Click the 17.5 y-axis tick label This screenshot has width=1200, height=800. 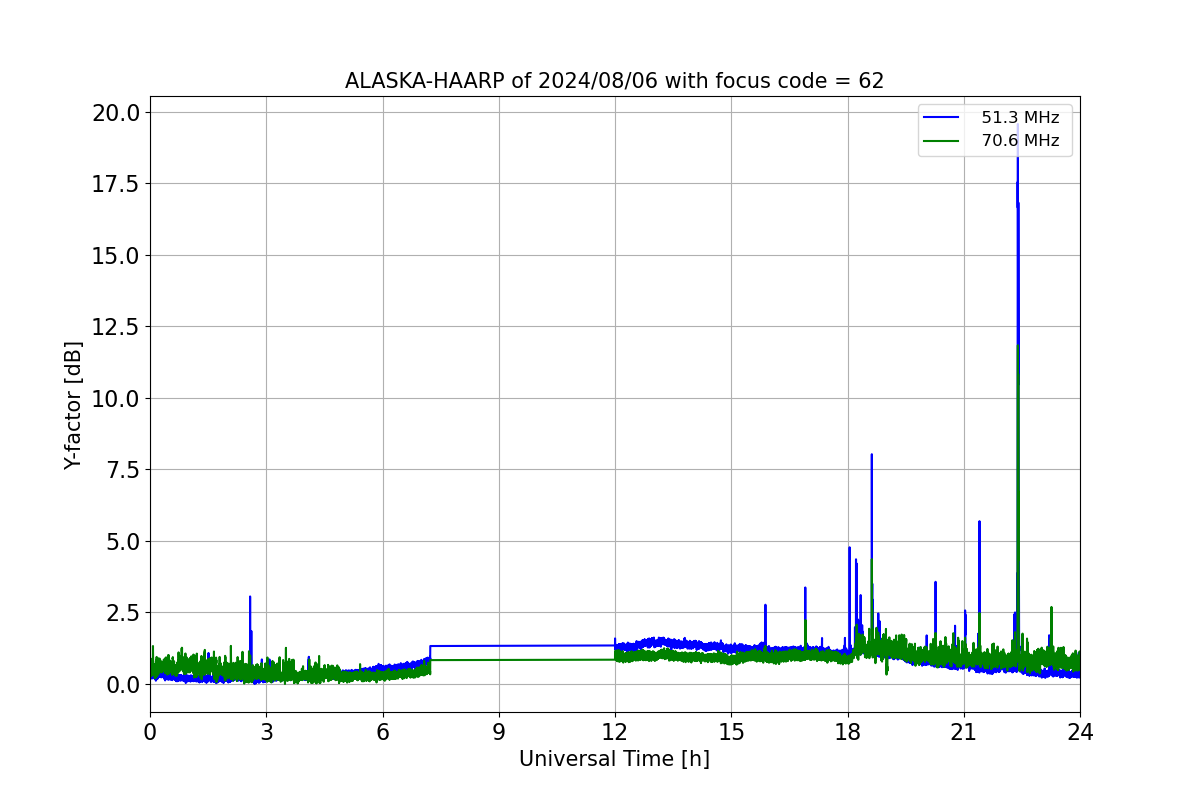(115, 184)
